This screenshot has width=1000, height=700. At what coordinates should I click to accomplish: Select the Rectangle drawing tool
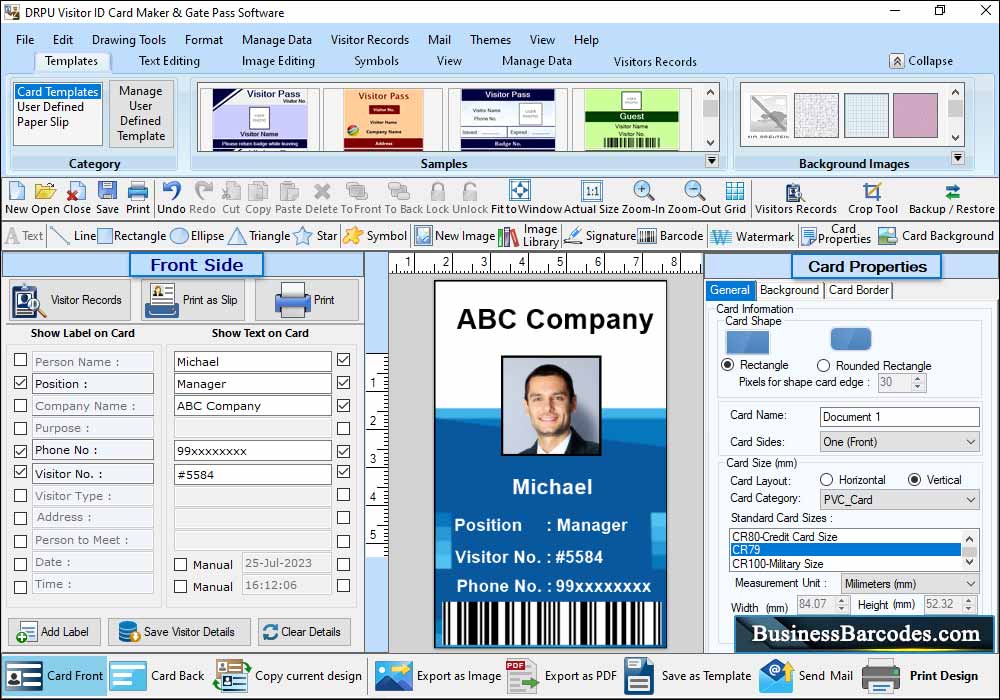[x=132, y=236]
